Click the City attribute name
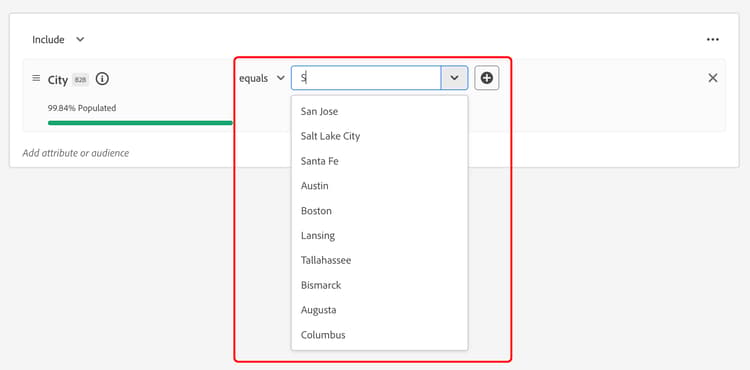Screen dimensions: 750x370 click(x=58, y=80)
